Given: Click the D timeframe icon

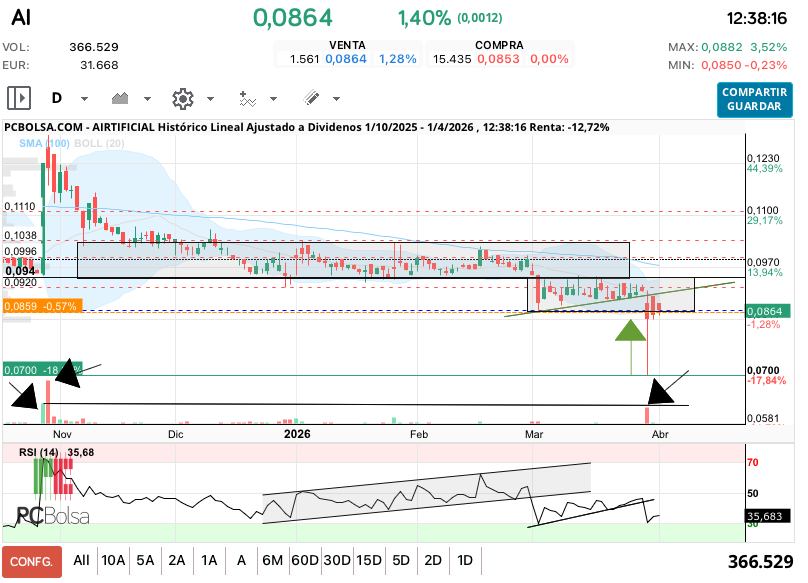Looking at the screenshot, I should point(57,98).
